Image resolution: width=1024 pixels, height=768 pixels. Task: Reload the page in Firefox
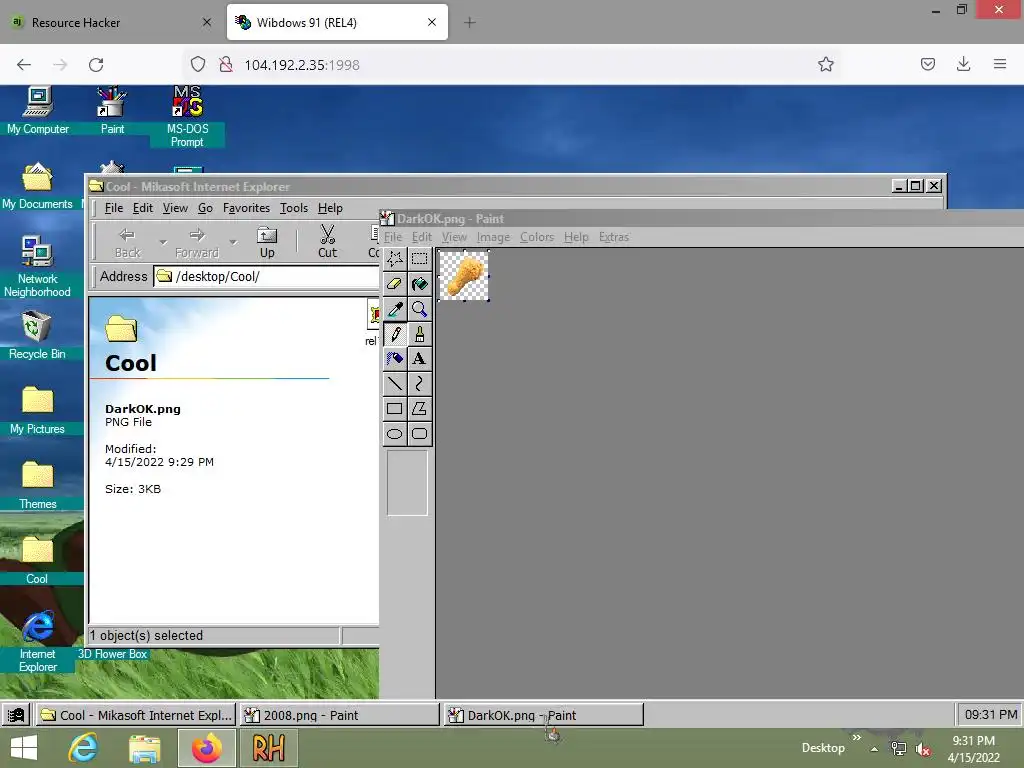coord(96,65)
